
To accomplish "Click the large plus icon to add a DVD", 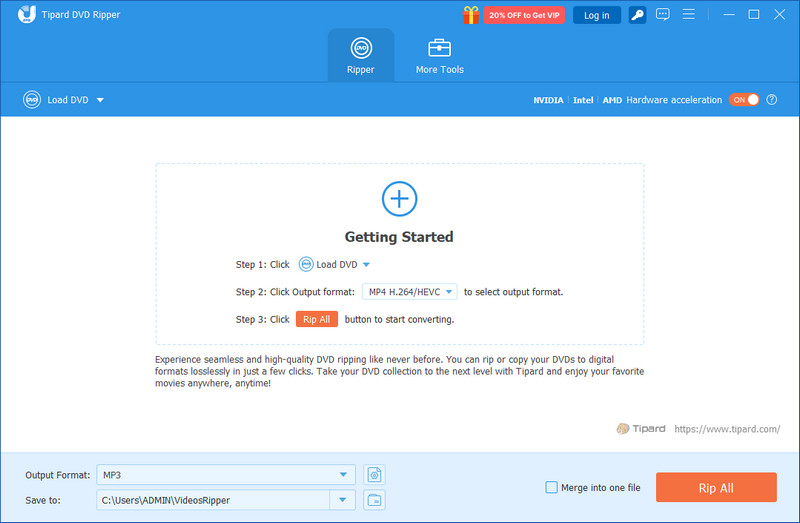I will 399,198.
